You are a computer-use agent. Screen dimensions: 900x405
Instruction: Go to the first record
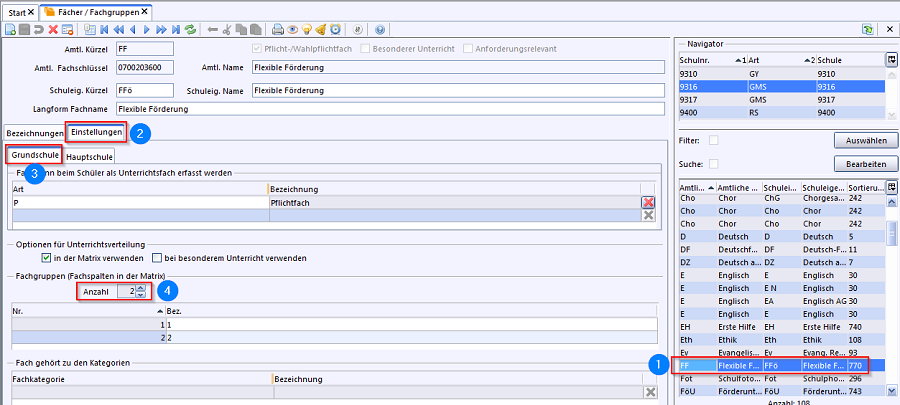coord(104,29)
